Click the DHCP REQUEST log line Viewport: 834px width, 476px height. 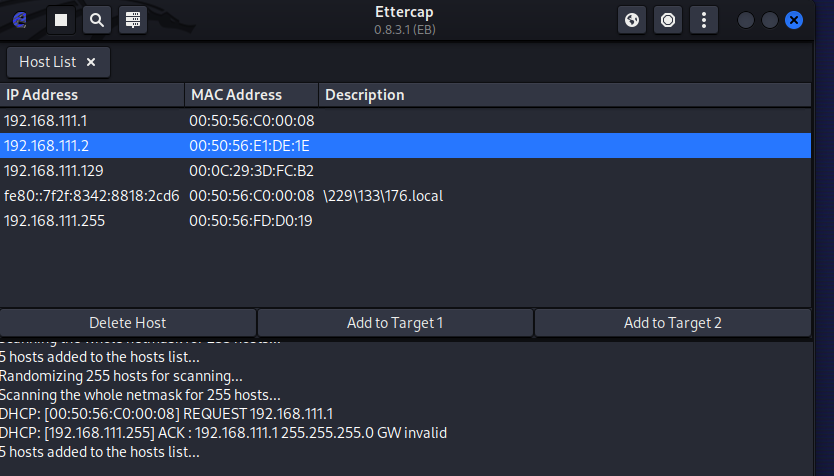tap(166, 414)
